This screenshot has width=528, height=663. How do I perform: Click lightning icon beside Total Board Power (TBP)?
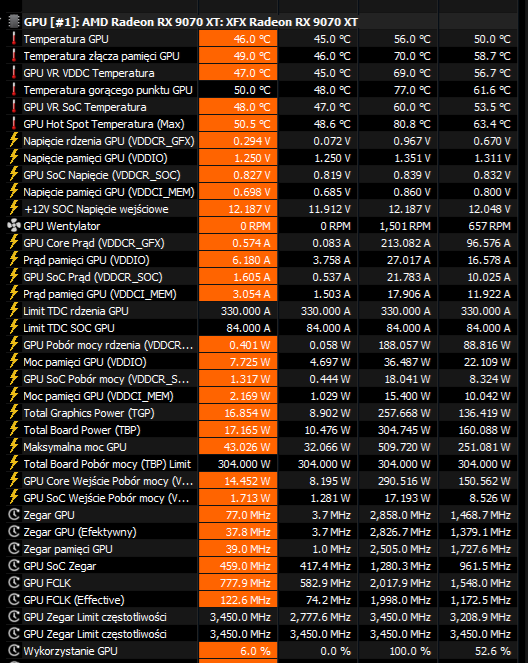point(14,430)
